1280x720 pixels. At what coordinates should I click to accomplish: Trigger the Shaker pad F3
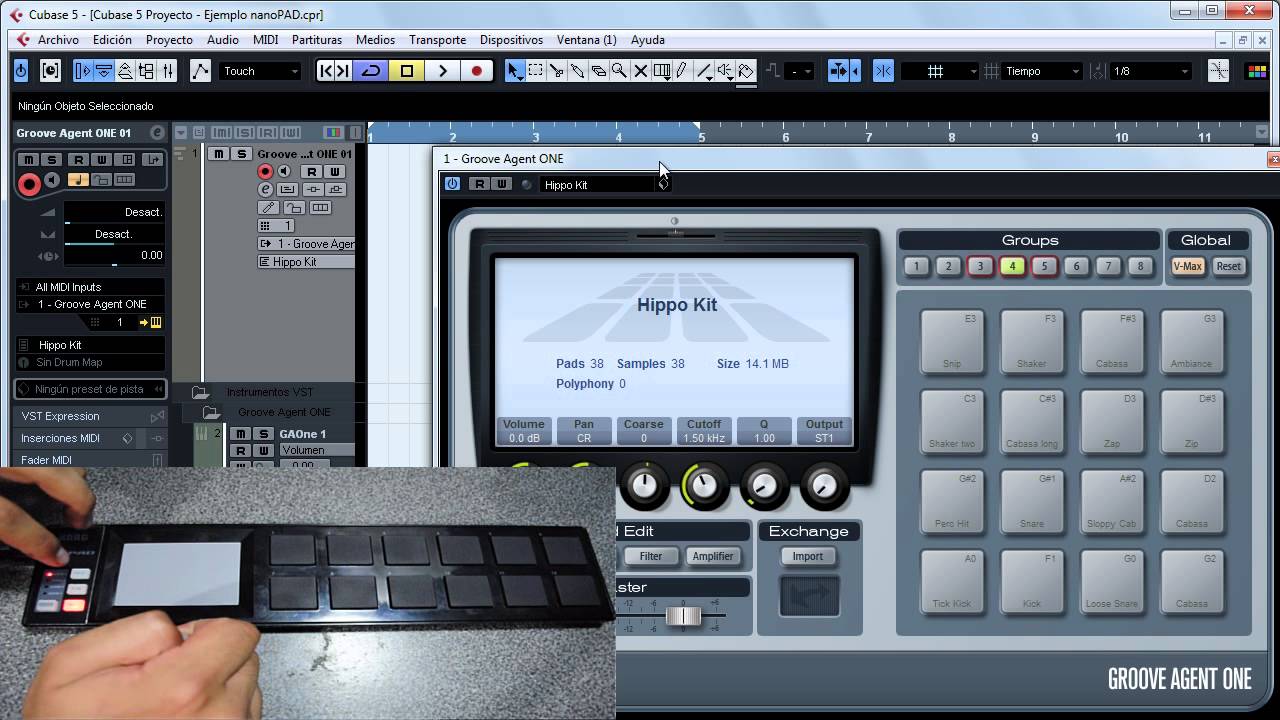click(x=1032, y=342)
